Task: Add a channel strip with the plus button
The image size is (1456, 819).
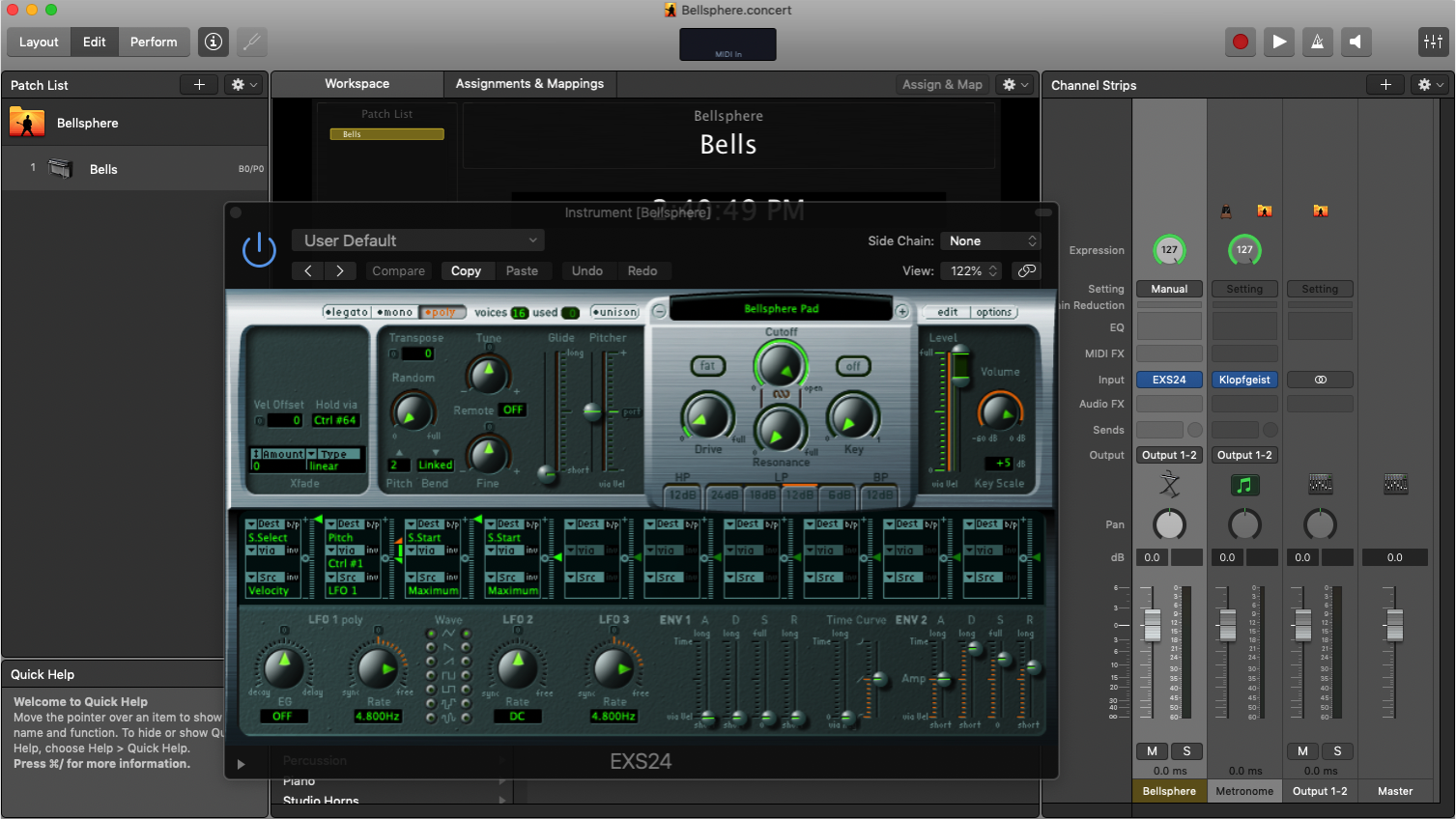Action: click(1385, 85)
